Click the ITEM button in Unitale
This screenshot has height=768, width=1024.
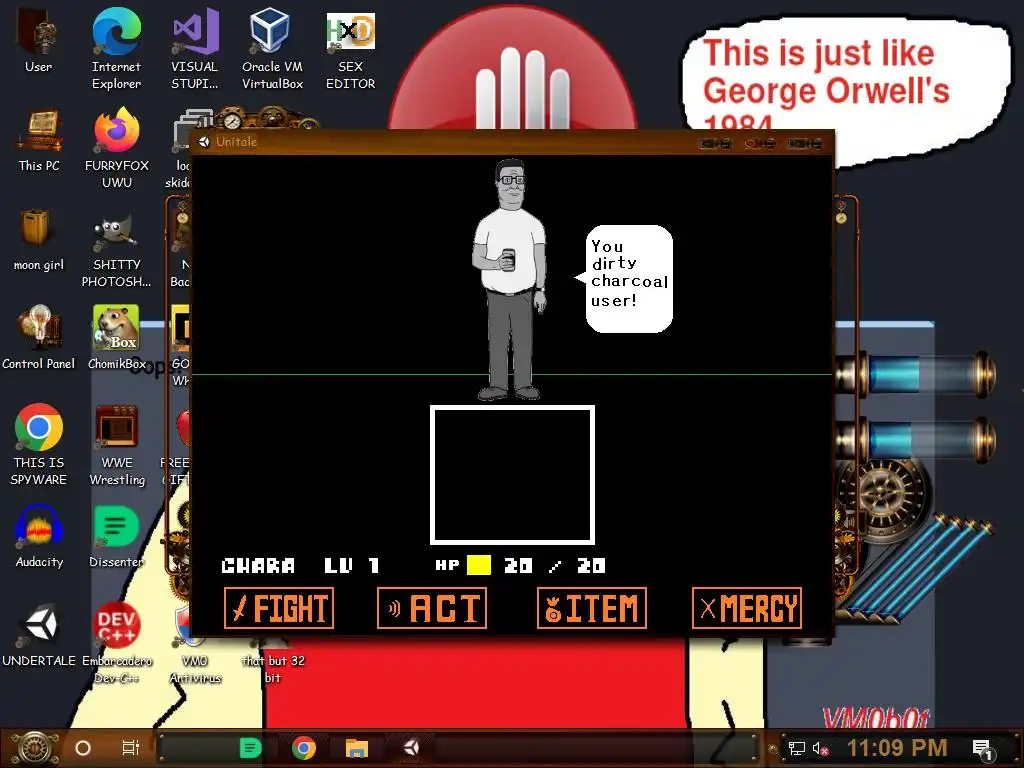tap(592, 608)
